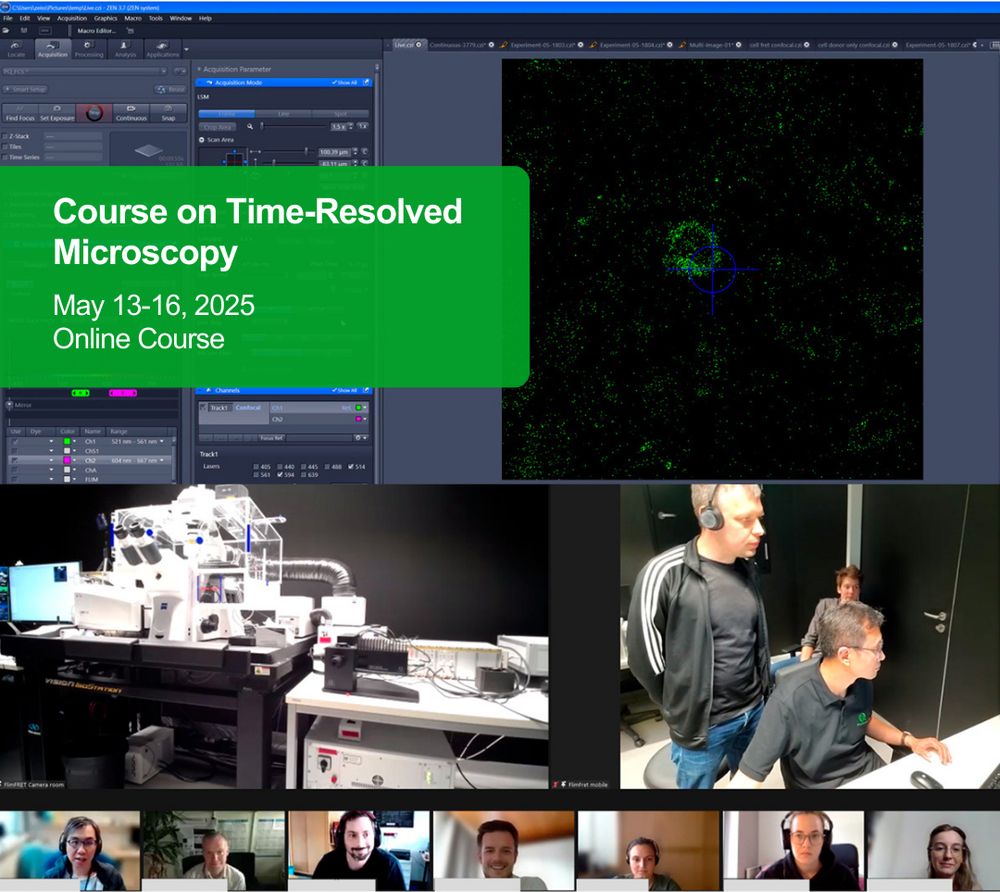Enable the Z-Stack checkbox
Screen dimensions: 1000x892
[x=5, y=136]
